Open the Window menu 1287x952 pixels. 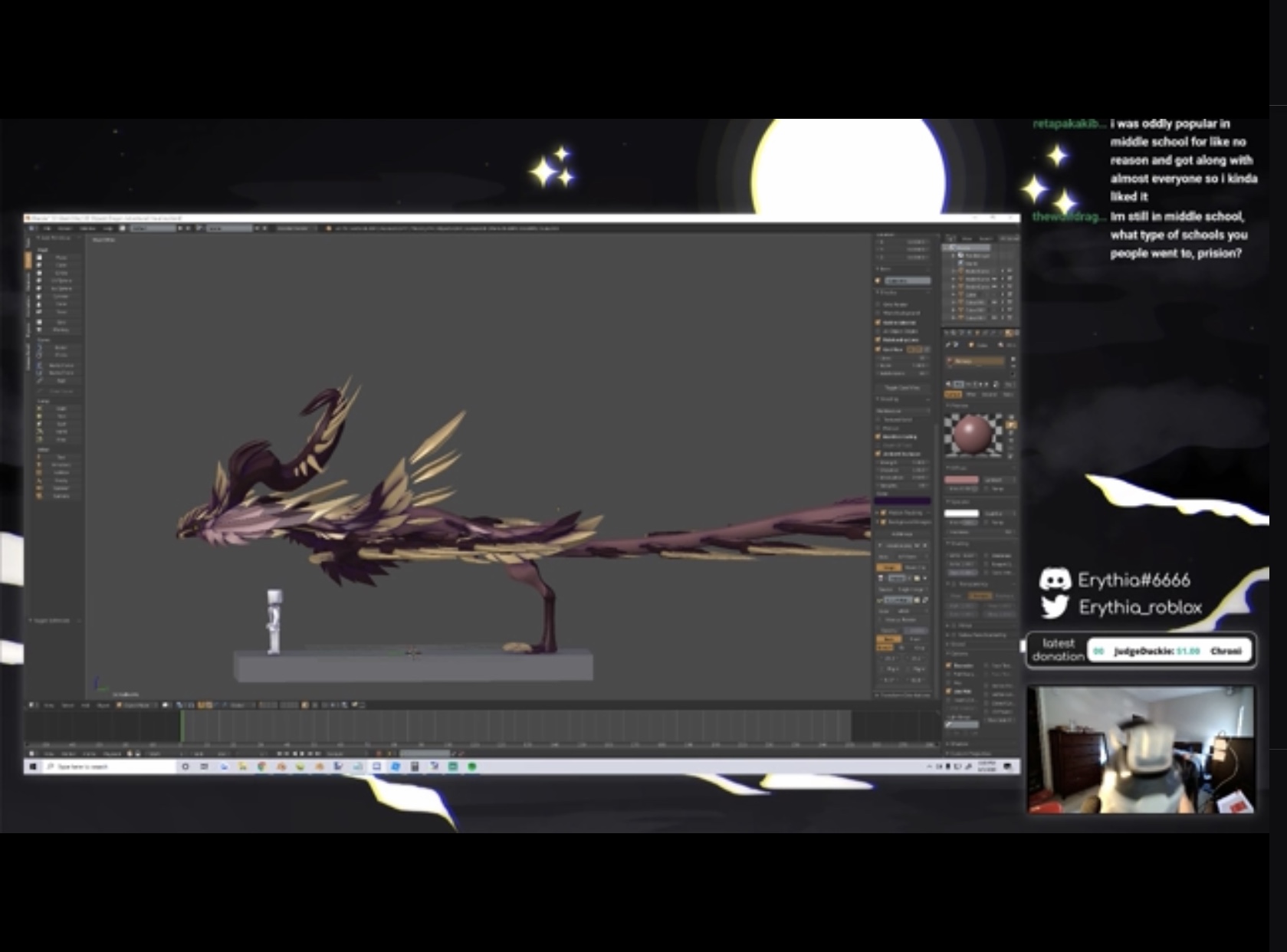pyautogui.click(x=87, y=228)
